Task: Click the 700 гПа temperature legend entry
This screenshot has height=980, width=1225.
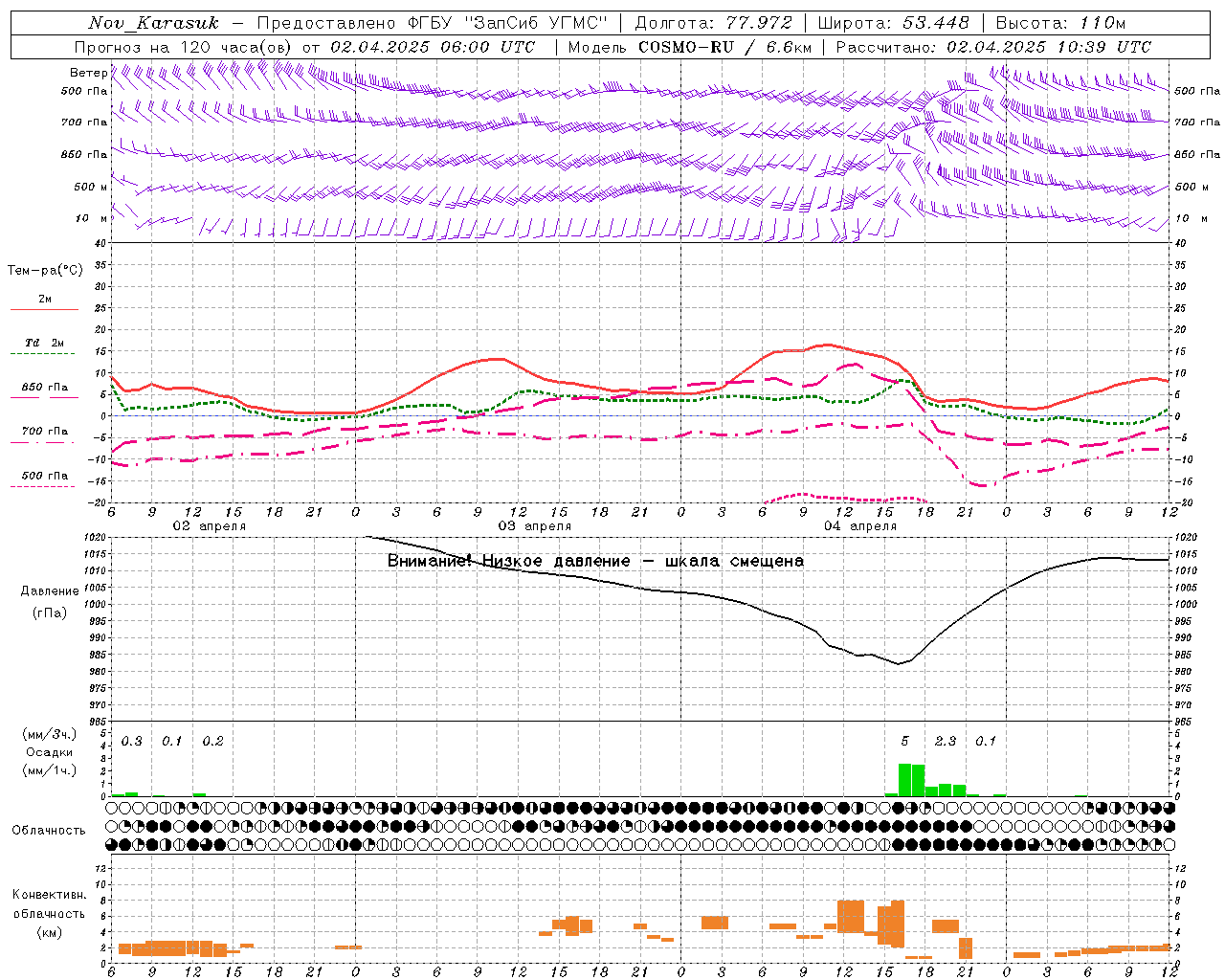Action: tap(45, 432)
